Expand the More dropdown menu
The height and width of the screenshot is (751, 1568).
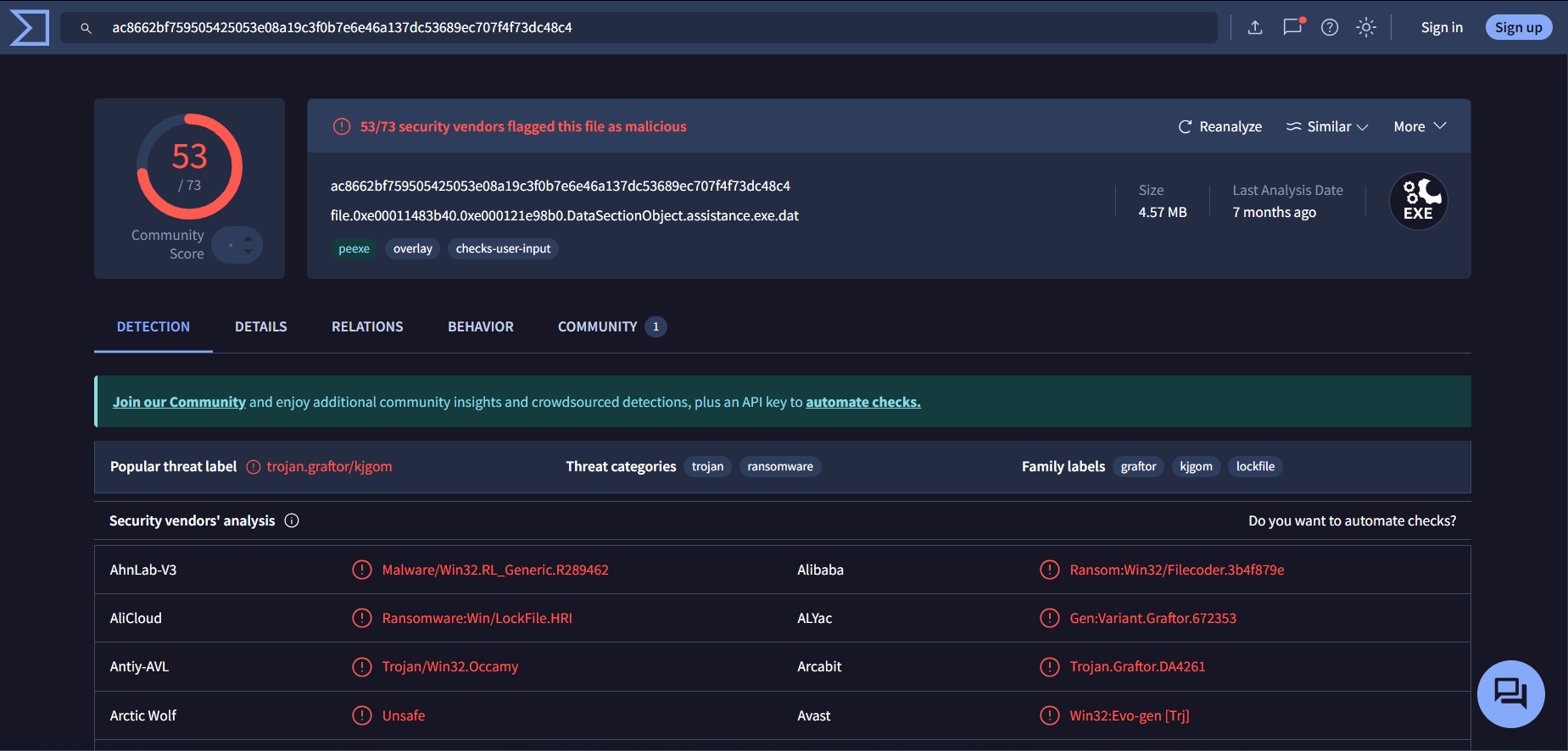coord(1420,126)
